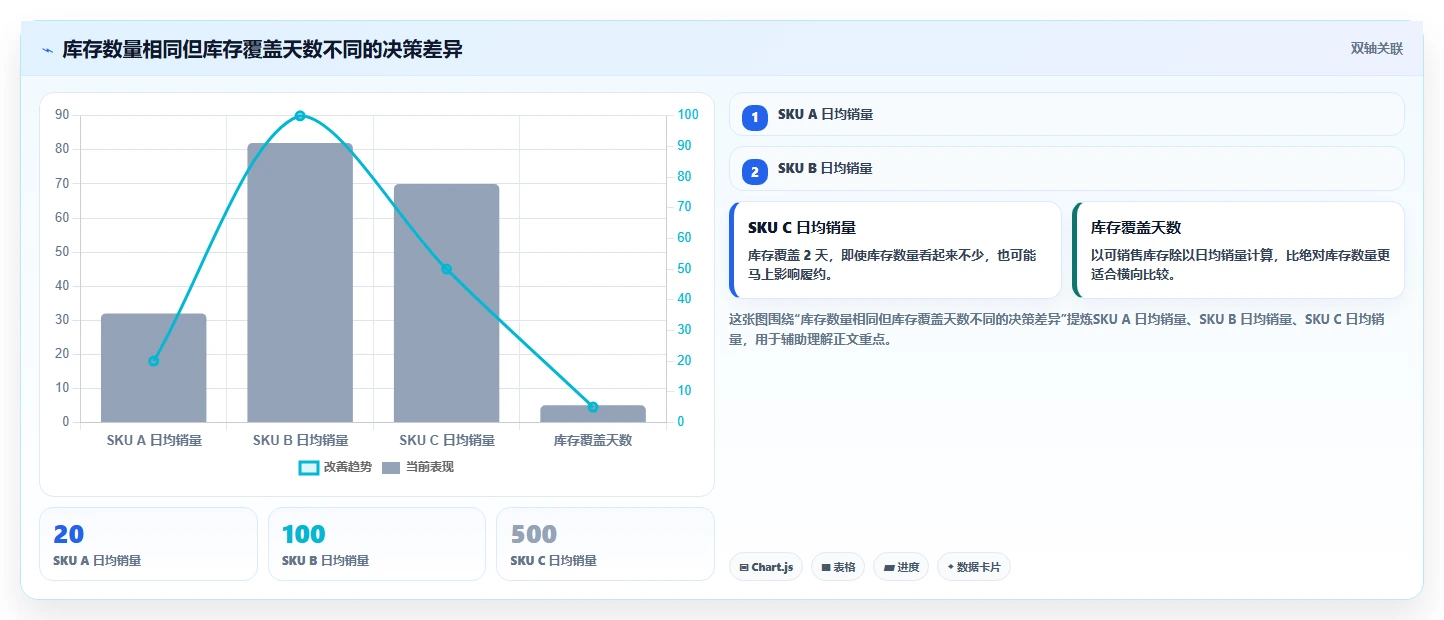Click the x-axis label 库存覆盖天数
1444x620 pixels.
tap(593, 440)
